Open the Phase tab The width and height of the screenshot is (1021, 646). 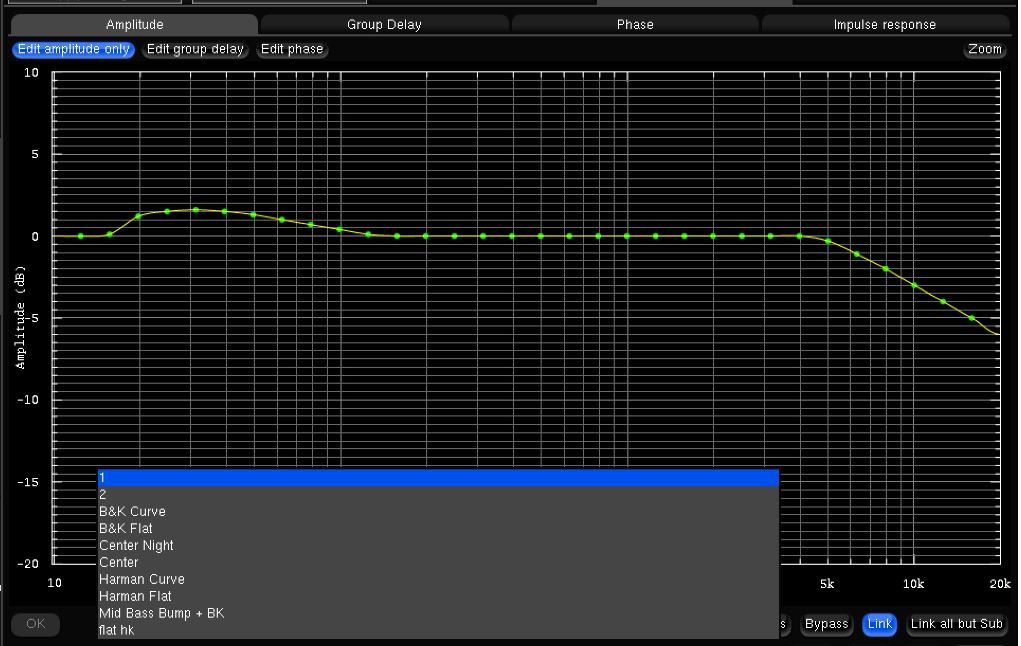635,24
